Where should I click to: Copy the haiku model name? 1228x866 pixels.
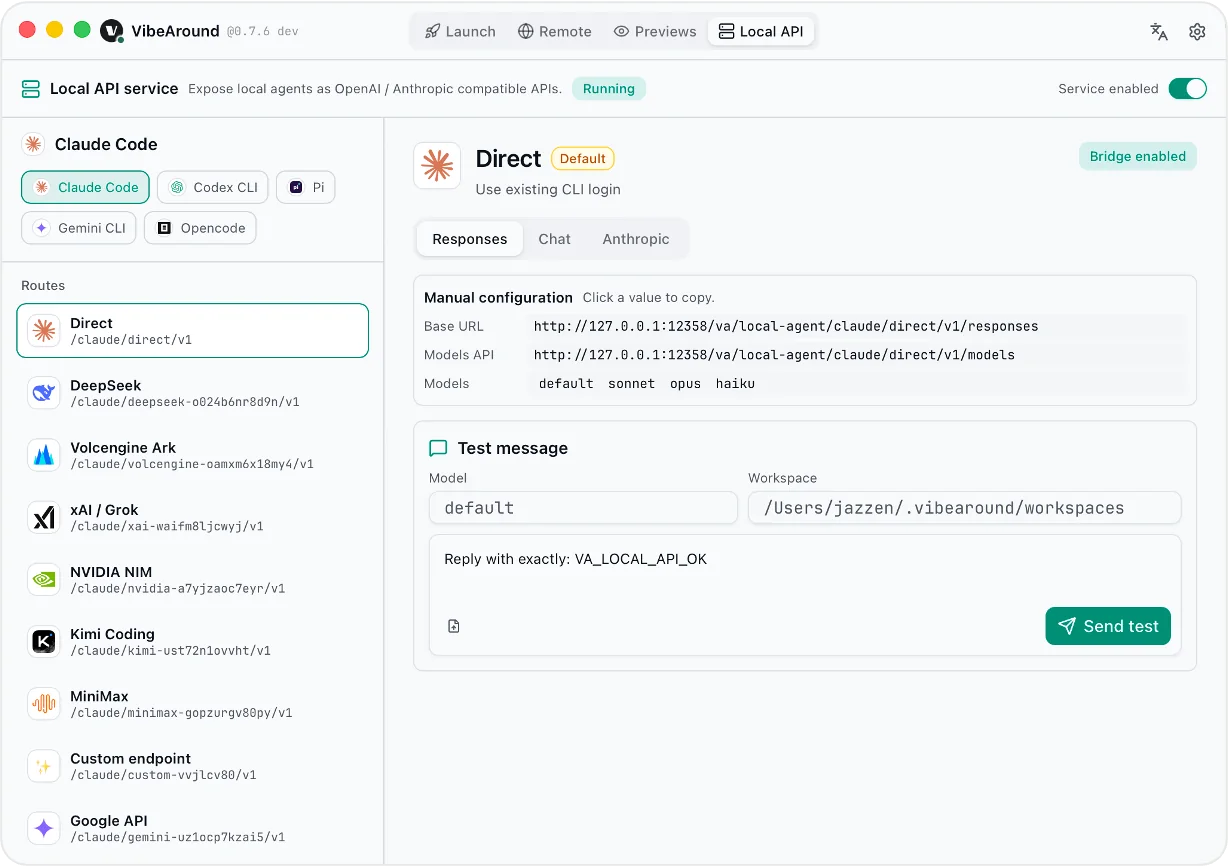(x=735, y=384)
